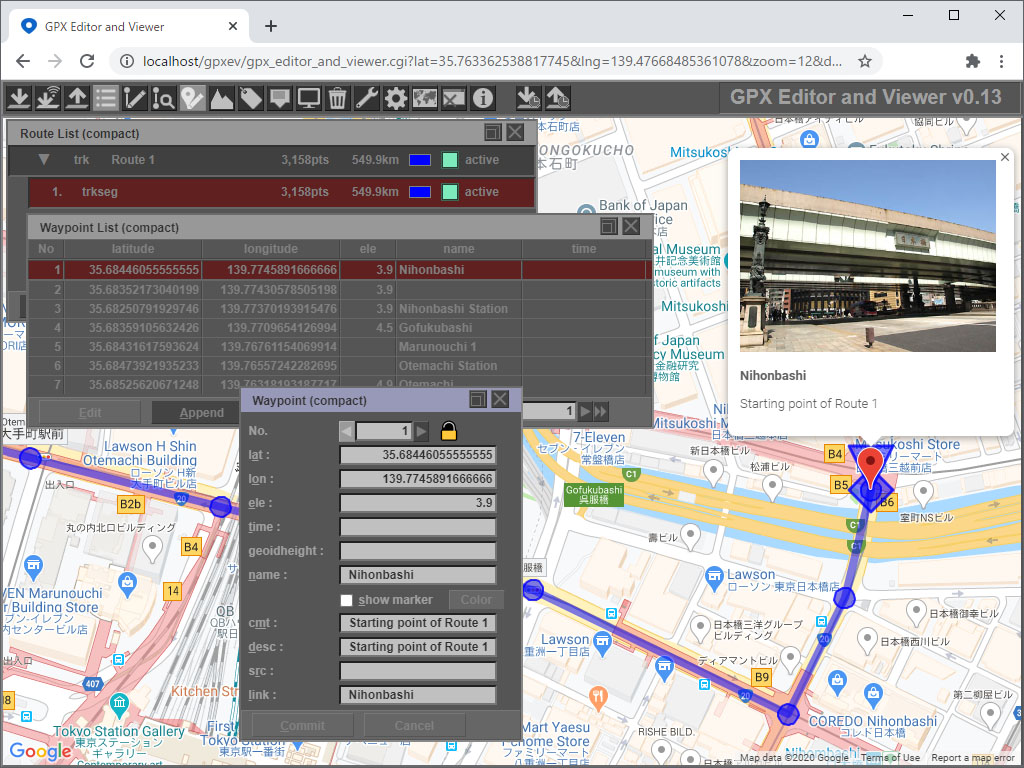Step to next waypoint number arrow
1024x768 pixels.
pyautogui.click(x=422, y=431)
